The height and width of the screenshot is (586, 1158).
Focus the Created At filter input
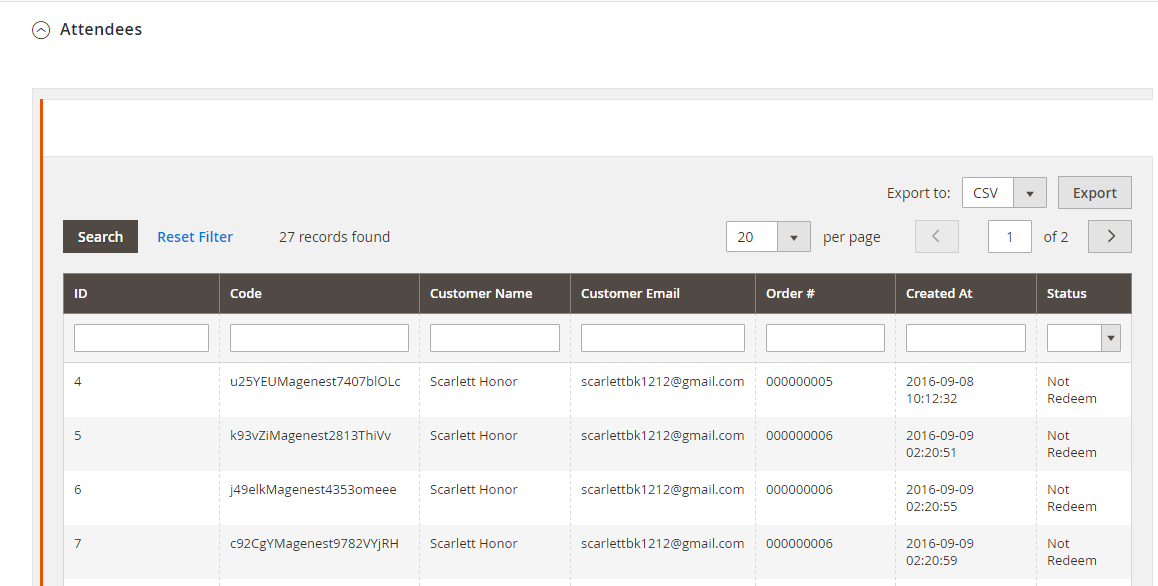pos(965,338)
